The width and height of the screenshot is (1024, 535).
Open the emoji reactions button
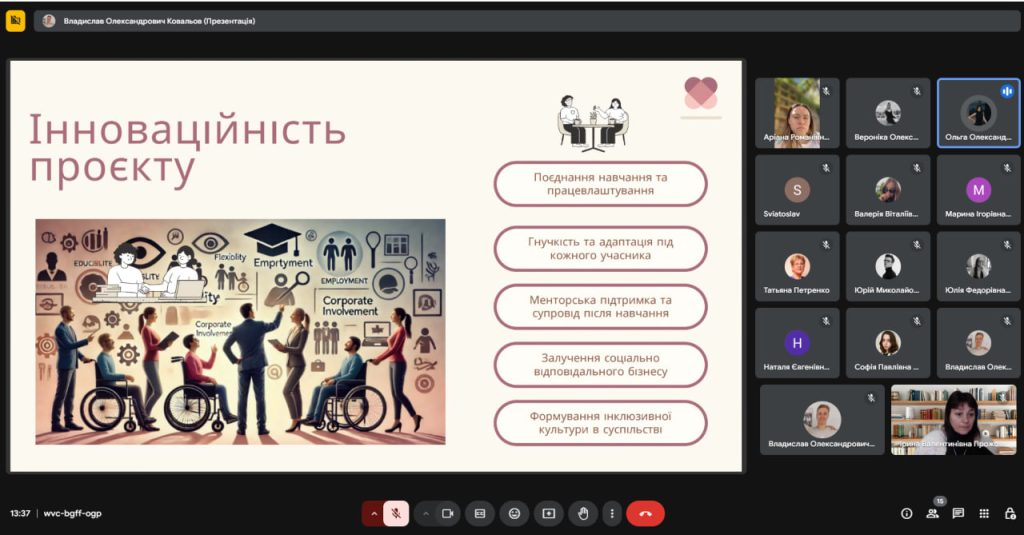(x=514, y=513)
